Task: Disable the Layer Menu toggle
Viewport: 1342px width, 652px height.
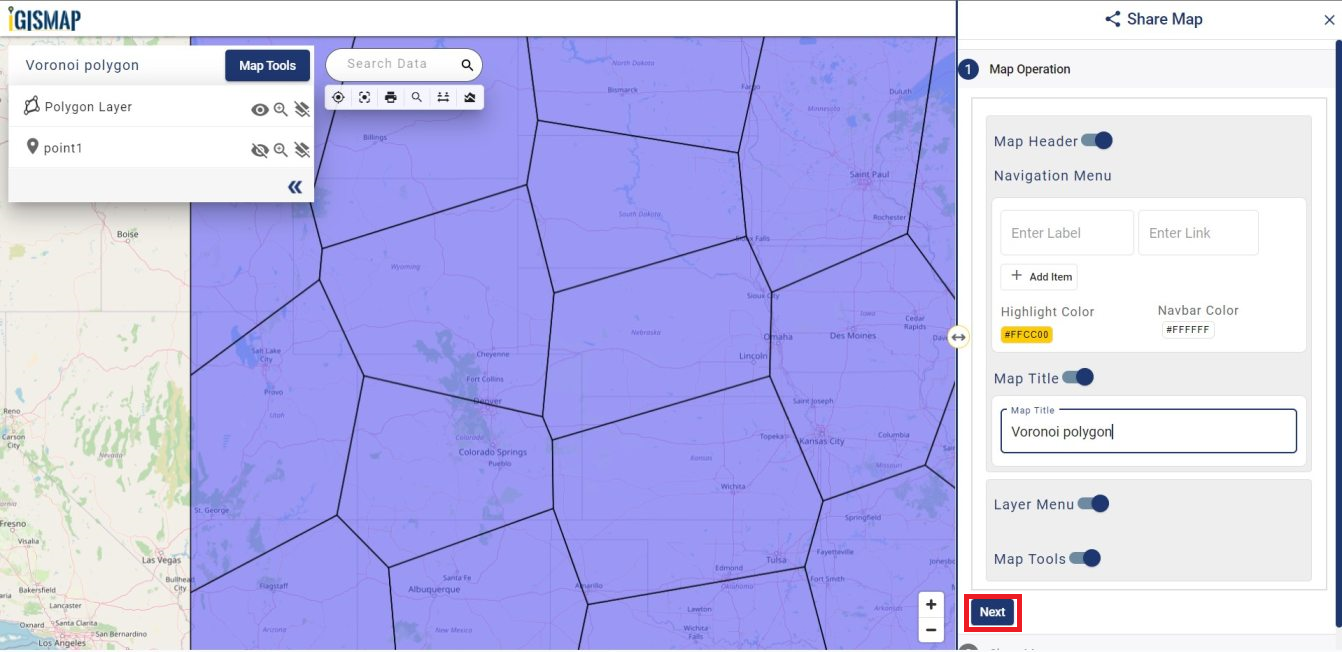Action: [1093, 504]
